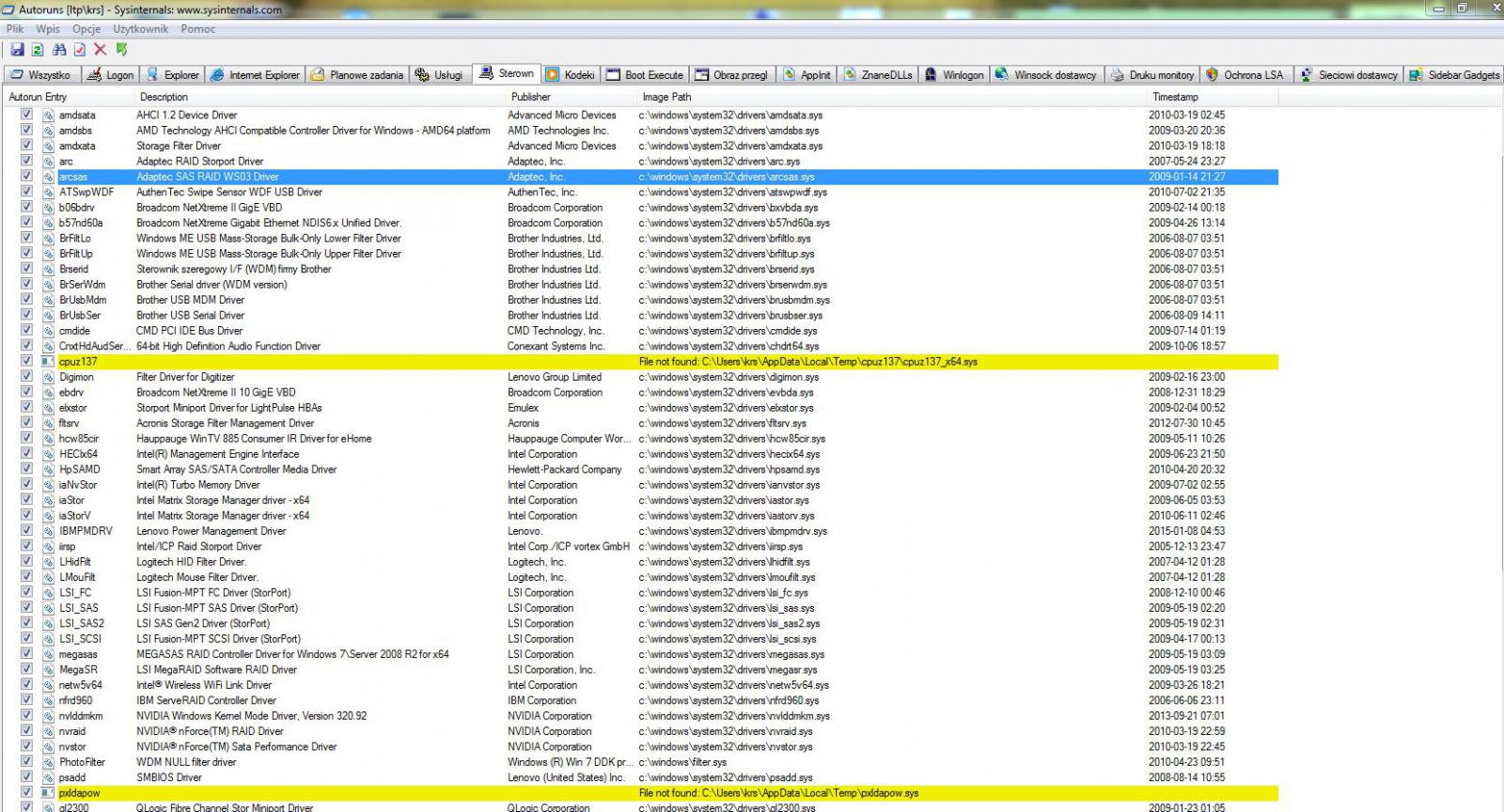Open the Plik menu
This screenshot has height=812, width=1504.
pos(15,29)
